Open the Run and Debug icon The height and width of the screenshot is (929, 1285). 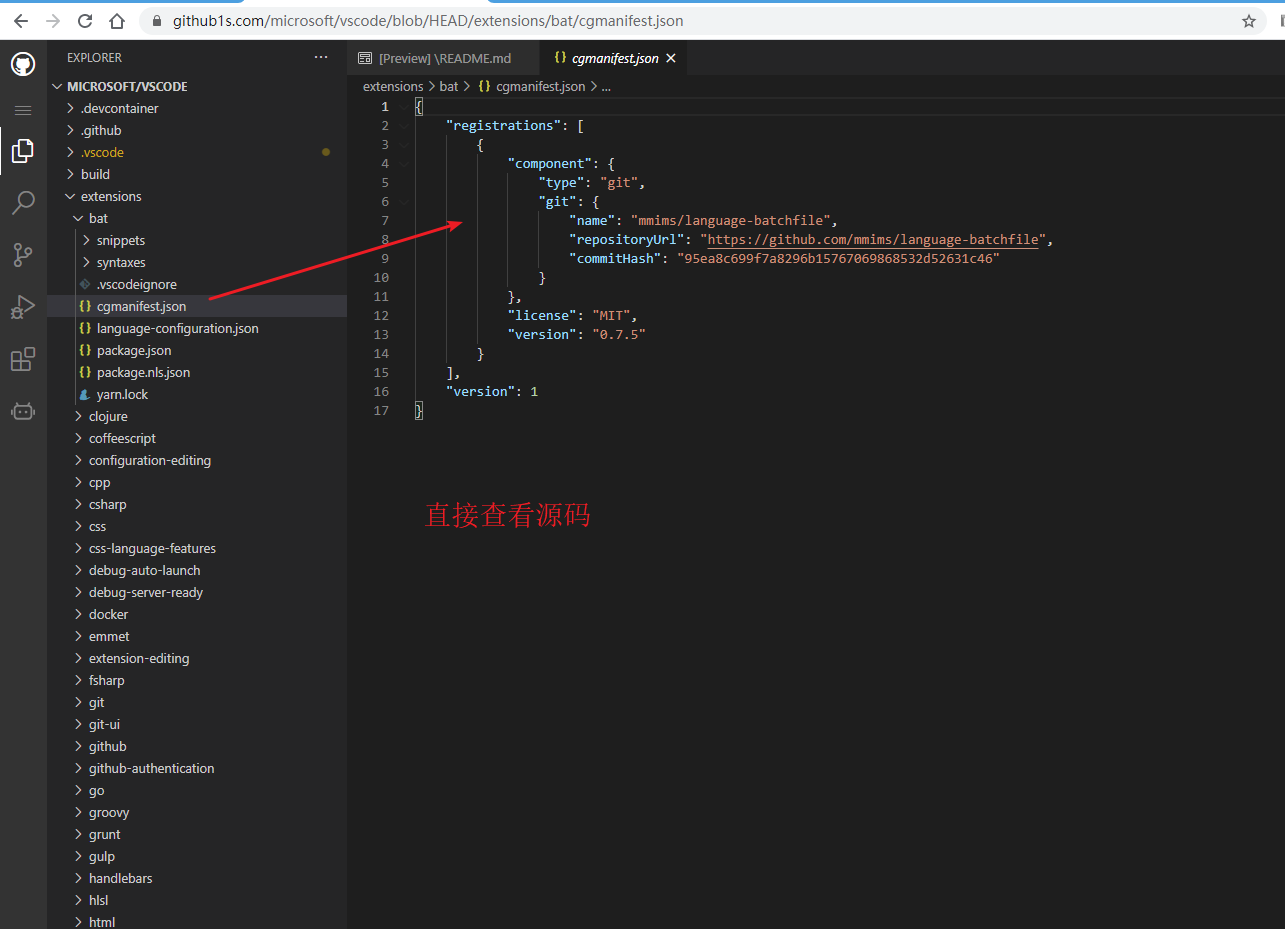click(23, 307)
